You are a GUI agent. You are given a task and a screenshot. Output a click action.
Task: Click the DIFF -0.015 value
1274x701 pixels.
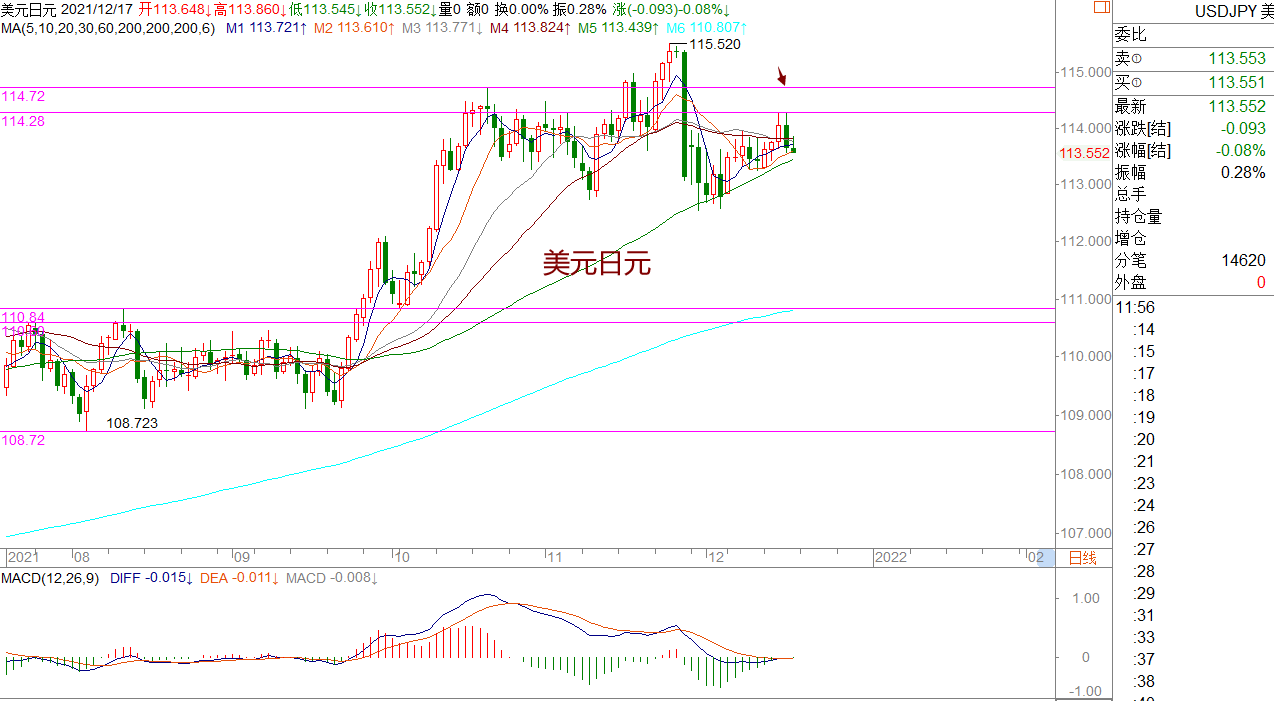pyautogui.click(x=151, y=578)
